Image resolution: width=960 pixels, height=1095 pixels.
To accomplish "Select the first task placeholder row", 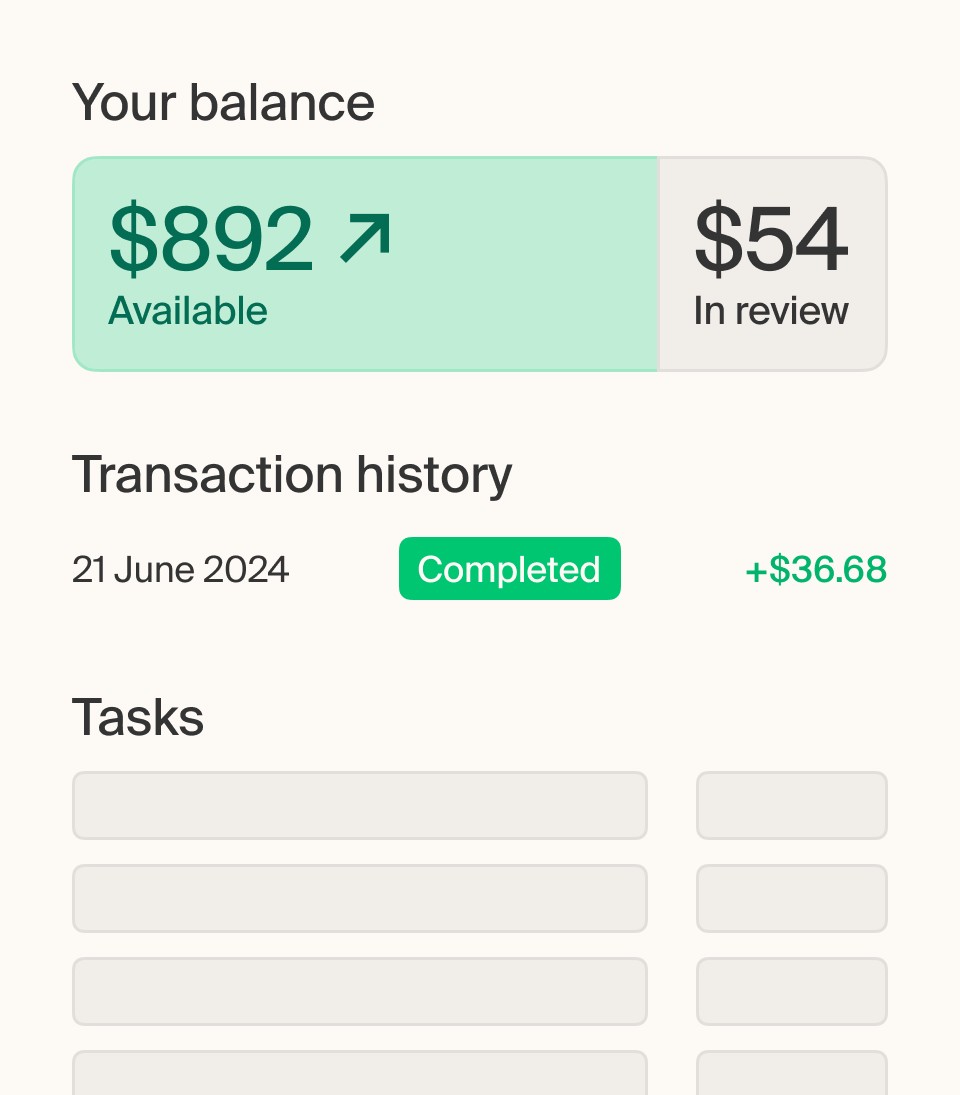I will (x=360, y=805).
